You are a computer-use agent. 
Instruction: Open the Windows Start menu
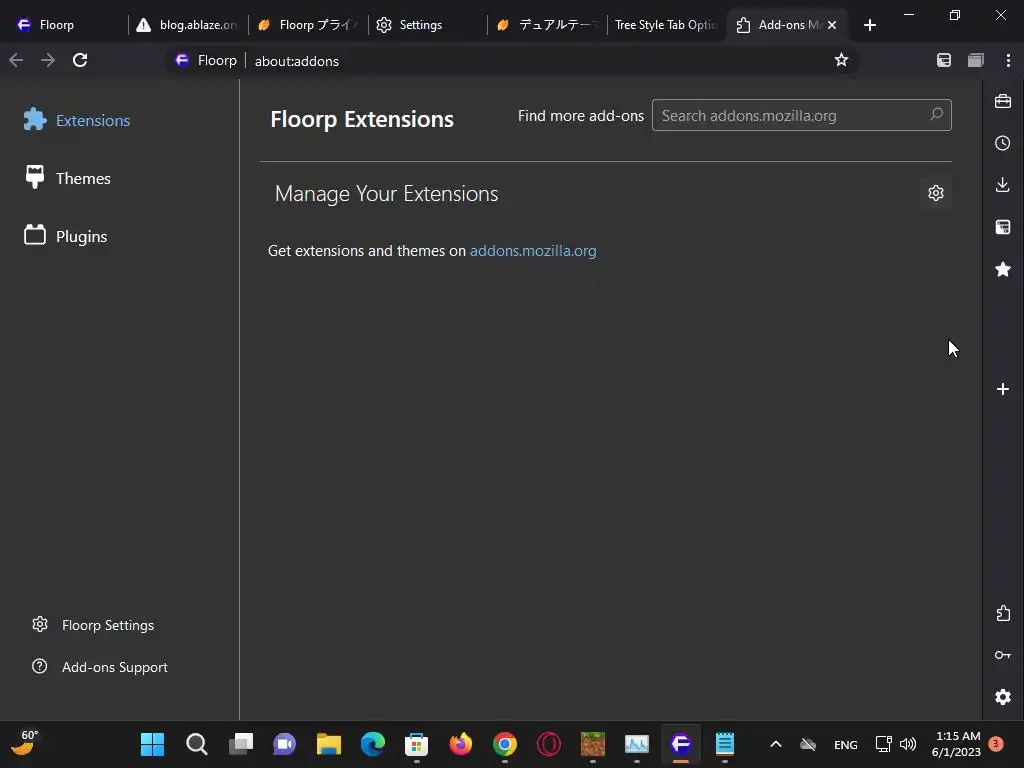[153, 744]
